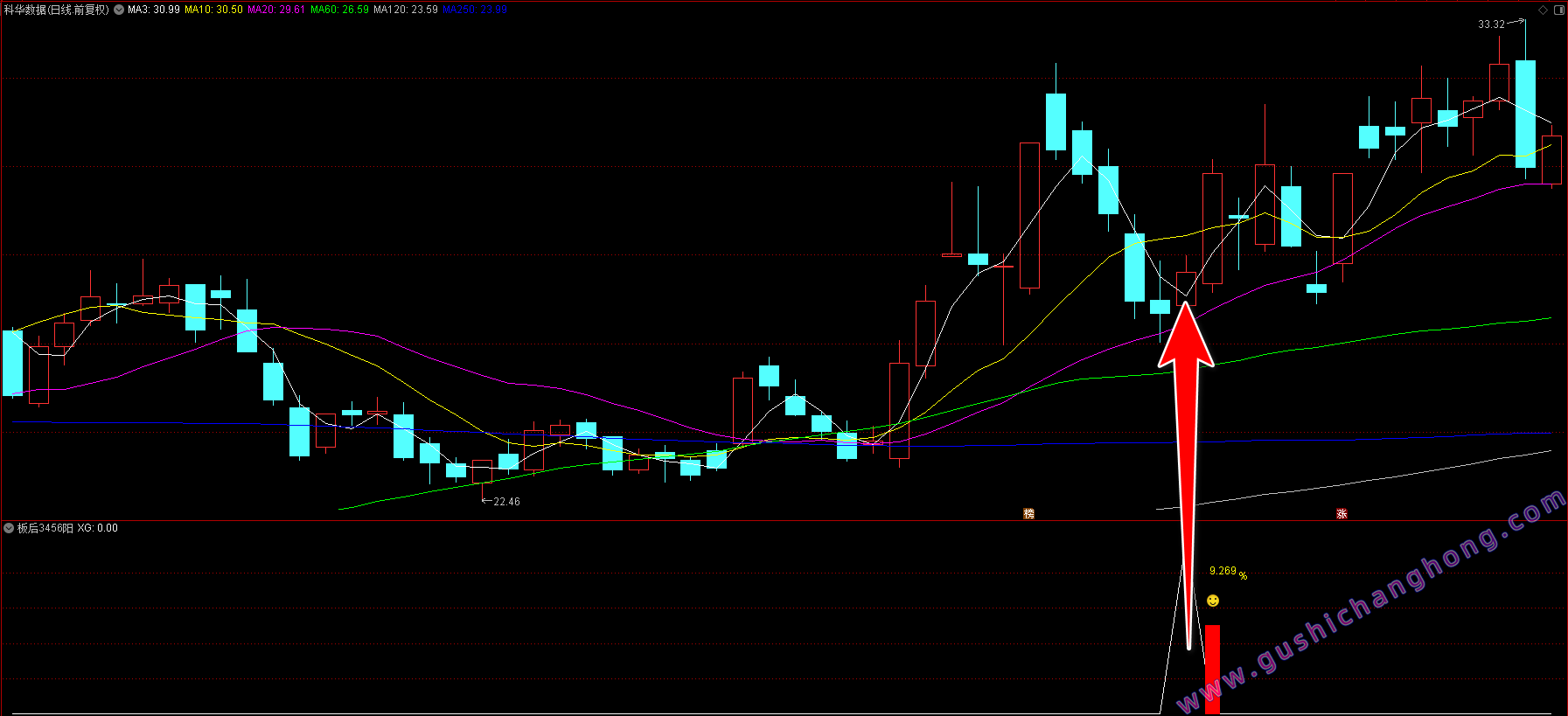Click the MA3: 30.99 label

(154, 10)
